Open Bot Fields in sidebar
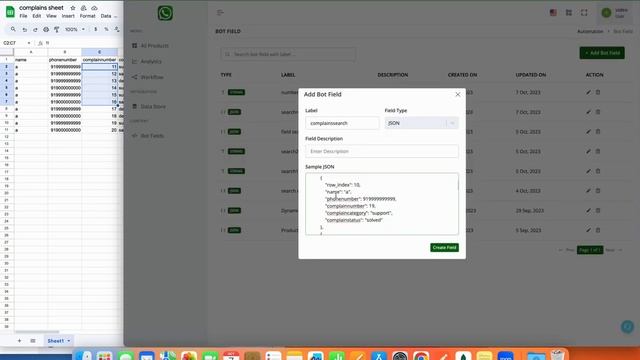The width and height of the screenshot is (640, 360). pos(148,136)
